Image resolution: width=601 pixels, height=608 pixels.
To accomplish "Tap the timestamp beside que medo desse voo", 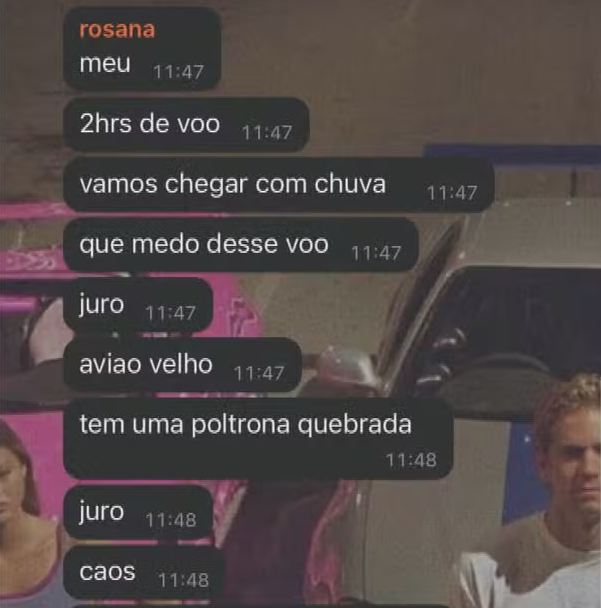I will pyautogui.click(x=376, y=253).
